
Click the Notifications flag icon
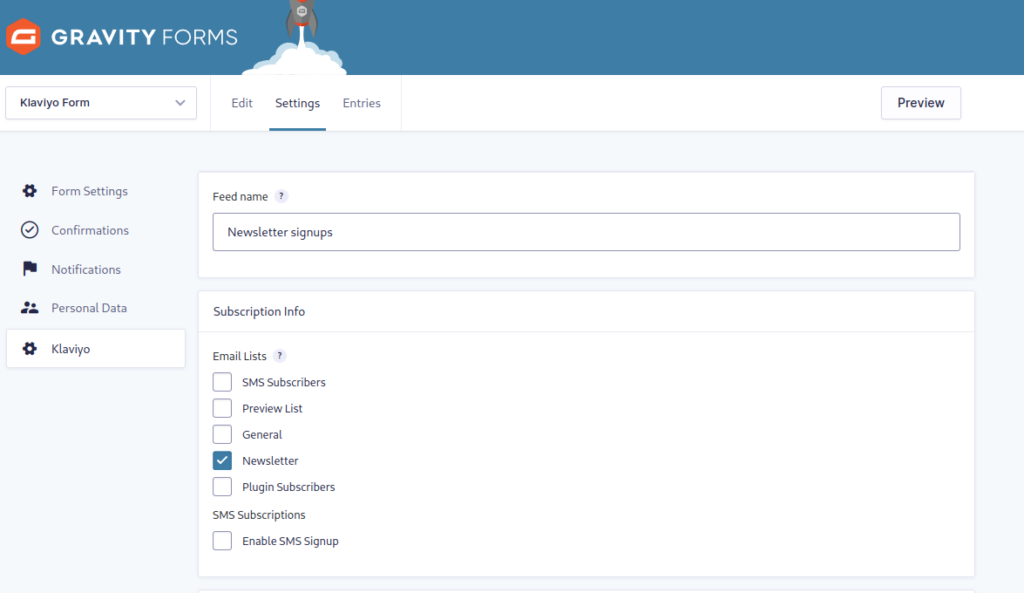pos(29,269)
